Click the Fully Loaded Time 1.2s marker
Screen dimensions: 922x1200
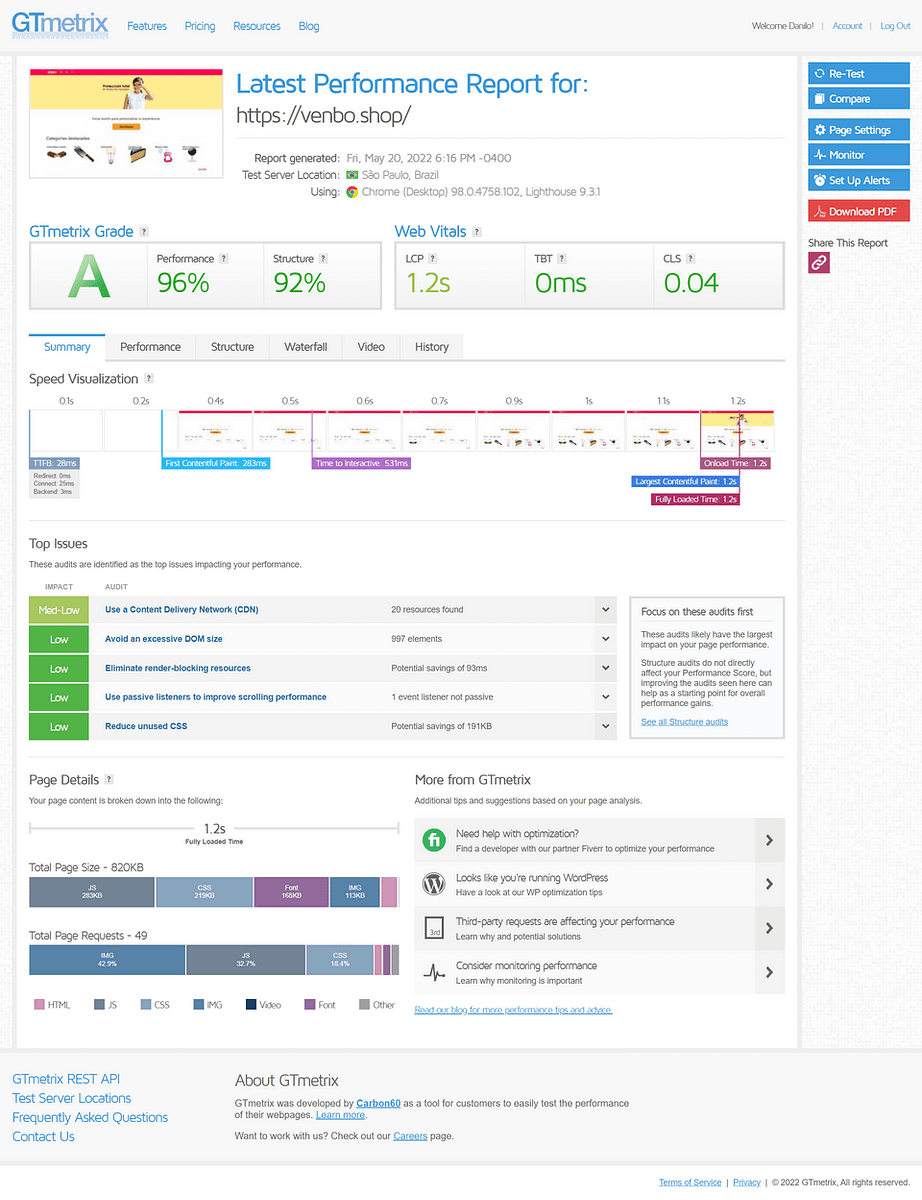695,499
